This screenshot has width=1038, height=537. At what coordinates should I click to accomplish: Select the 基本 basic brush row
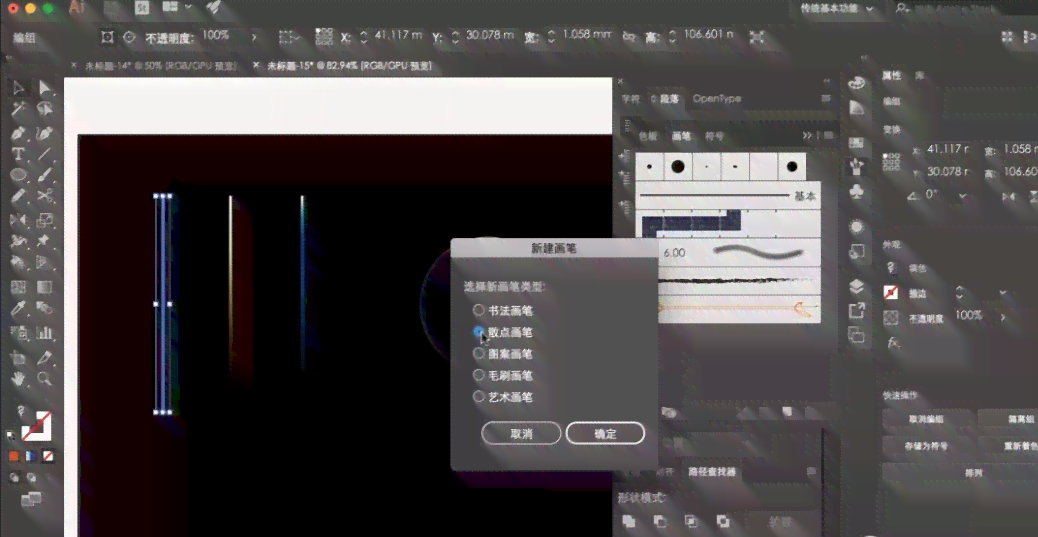(728, 196)
